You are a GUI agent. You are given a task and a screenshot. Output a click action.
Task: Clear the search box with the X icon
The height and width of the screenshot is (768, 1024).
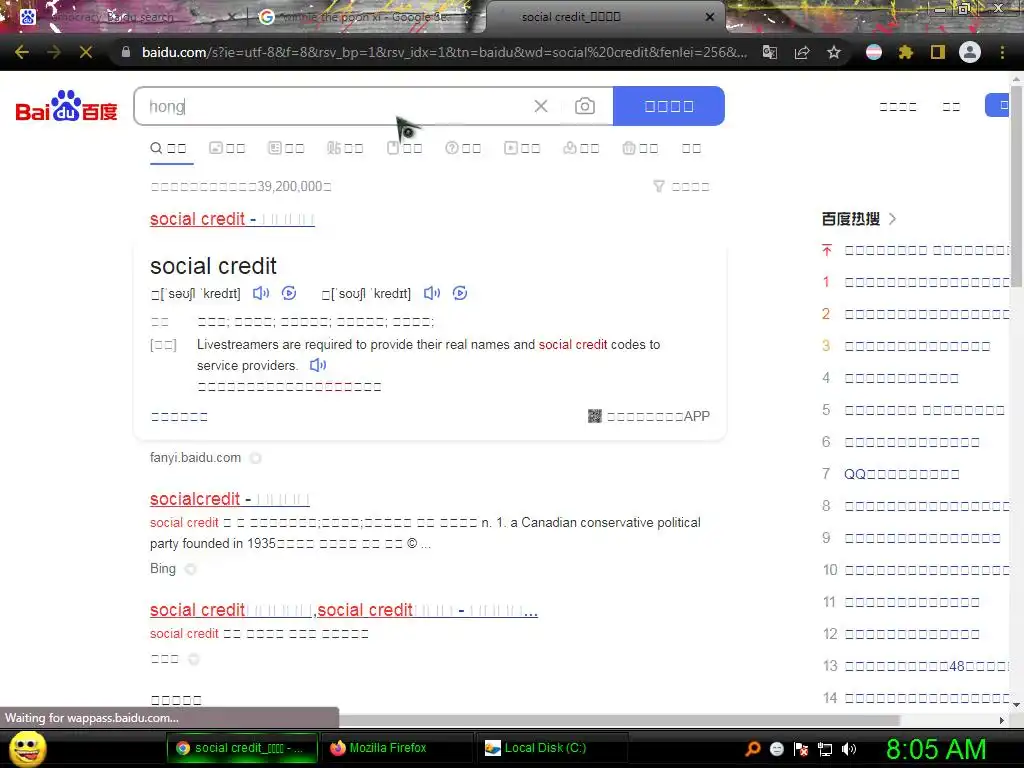pos(541,106)
